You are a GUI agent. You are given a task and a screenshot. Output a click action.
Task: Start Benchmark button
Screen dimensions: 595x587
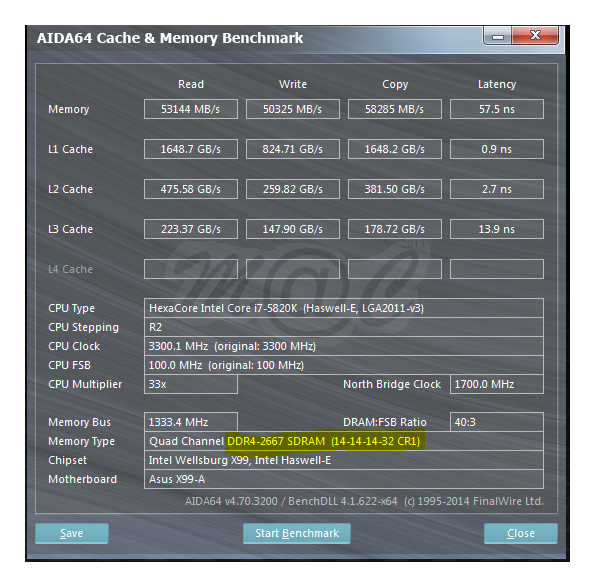(x=297, y=533)
